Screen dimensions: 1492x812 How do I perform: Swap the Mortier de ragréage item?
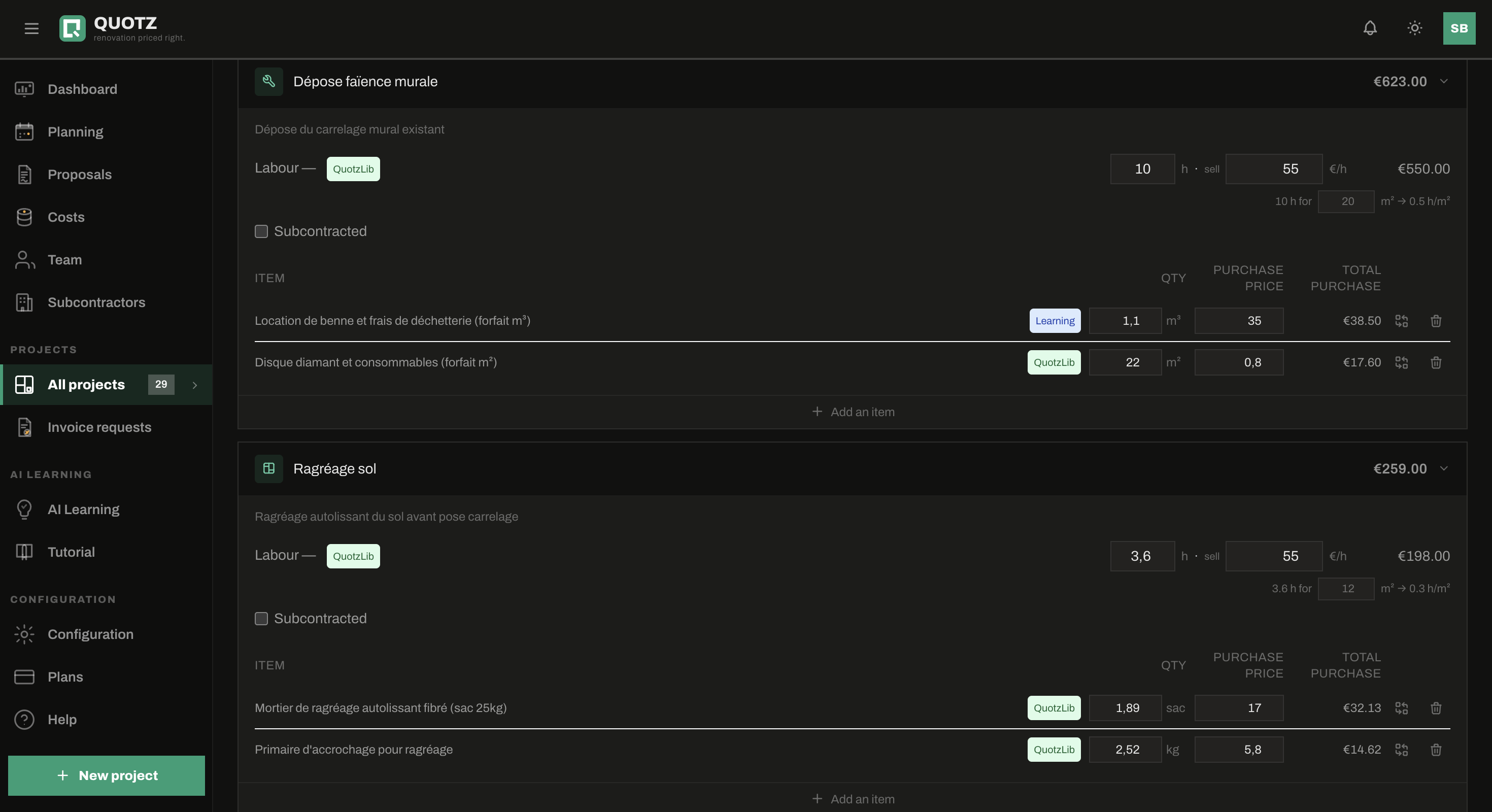pyautogui.click(x=1402, y=708)
